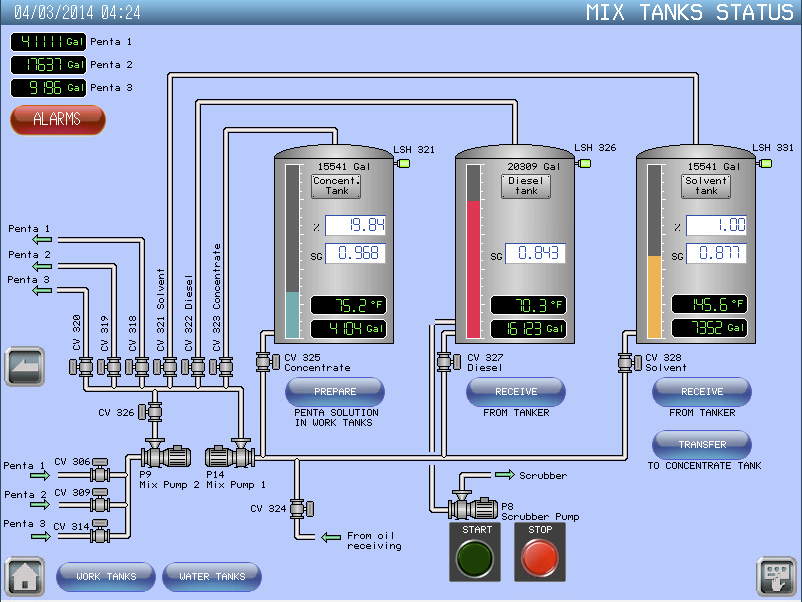The height and width of the screenshot is (602, 802).
Task: Open the WORK TANKS screen
Action: (106, 577)
